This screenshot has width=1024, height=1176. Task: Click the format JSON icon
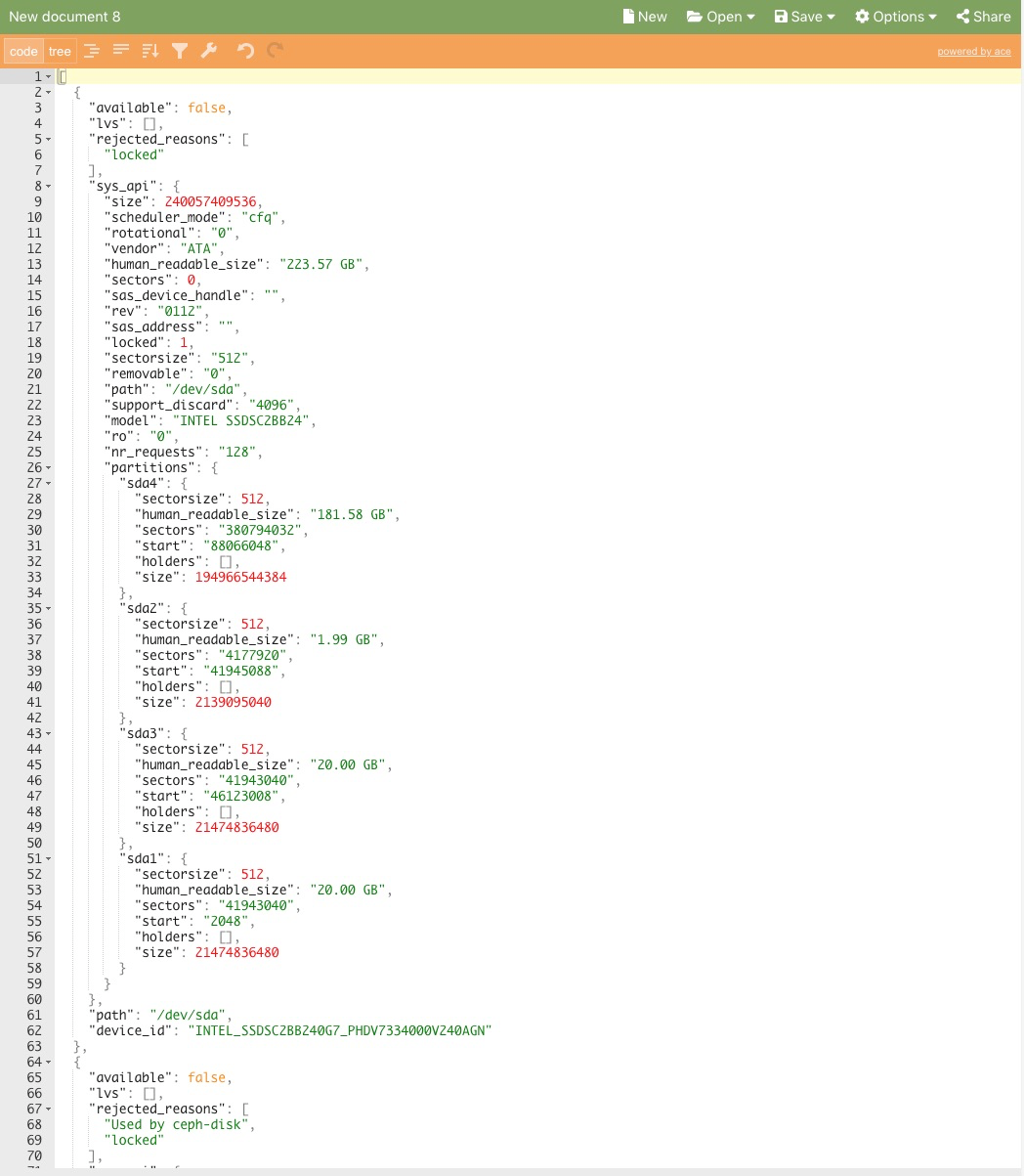[91, 51]
